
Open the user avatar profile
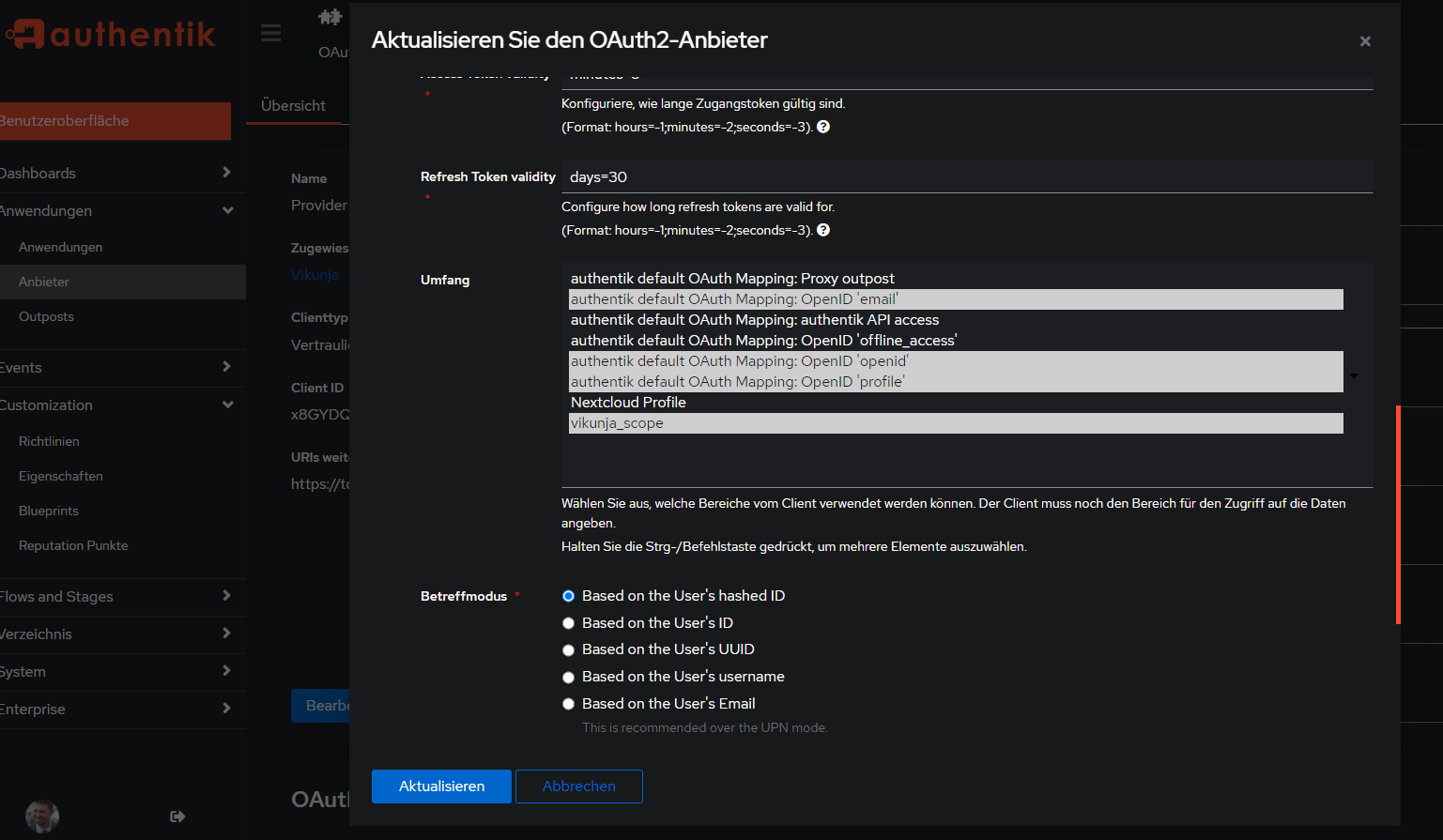pyautogui.click(x=42, y=817)
